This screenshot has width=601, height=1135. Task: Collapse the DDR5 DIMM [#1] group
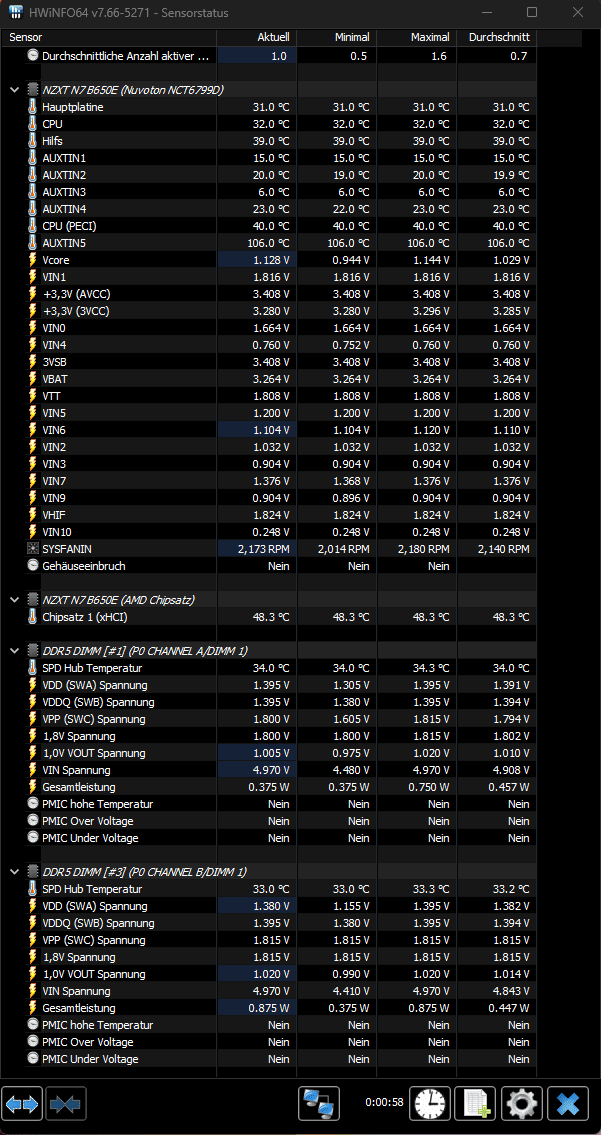(14, 651)
